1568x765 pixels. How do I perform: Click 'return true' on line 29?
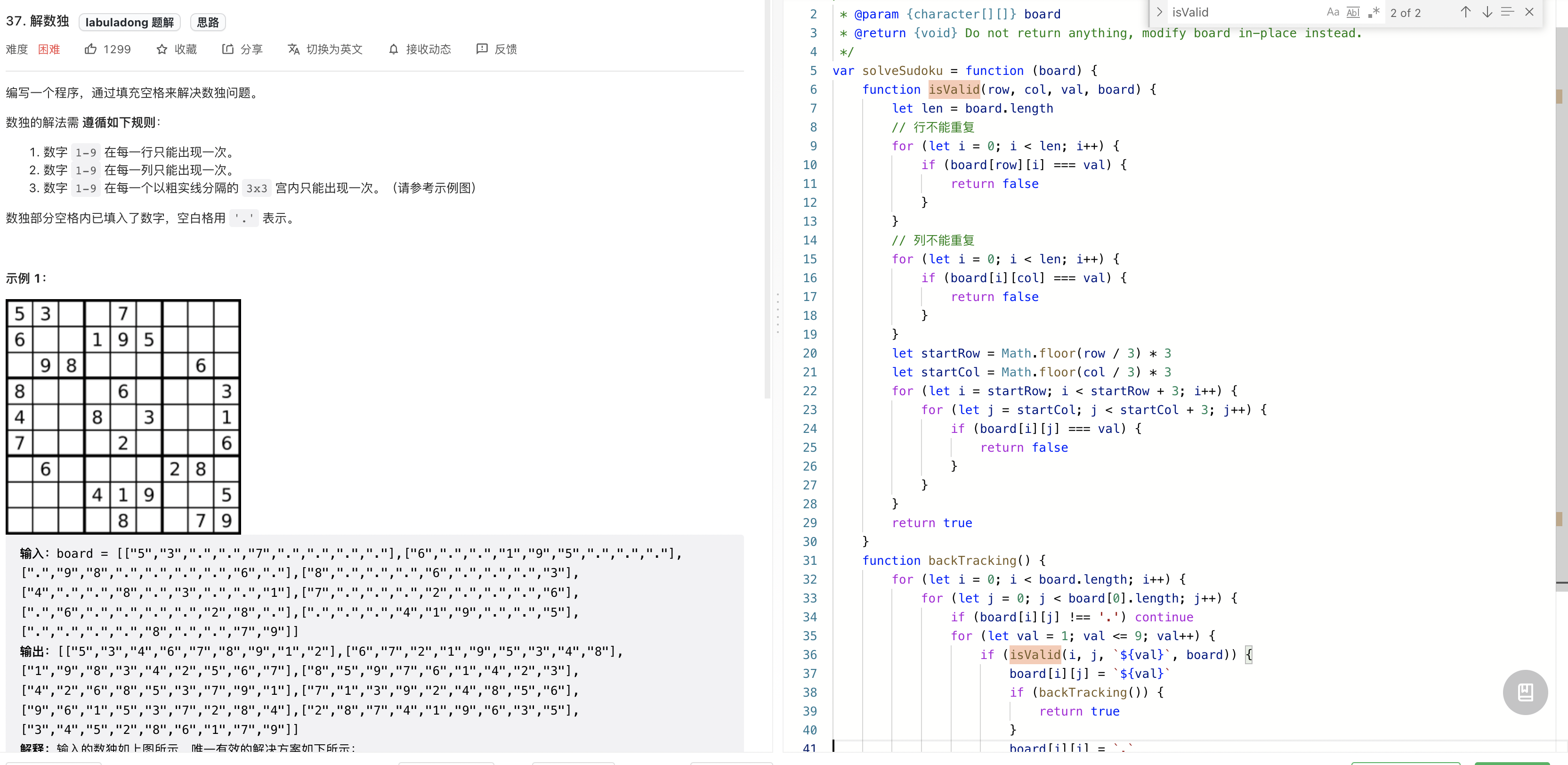932,522
